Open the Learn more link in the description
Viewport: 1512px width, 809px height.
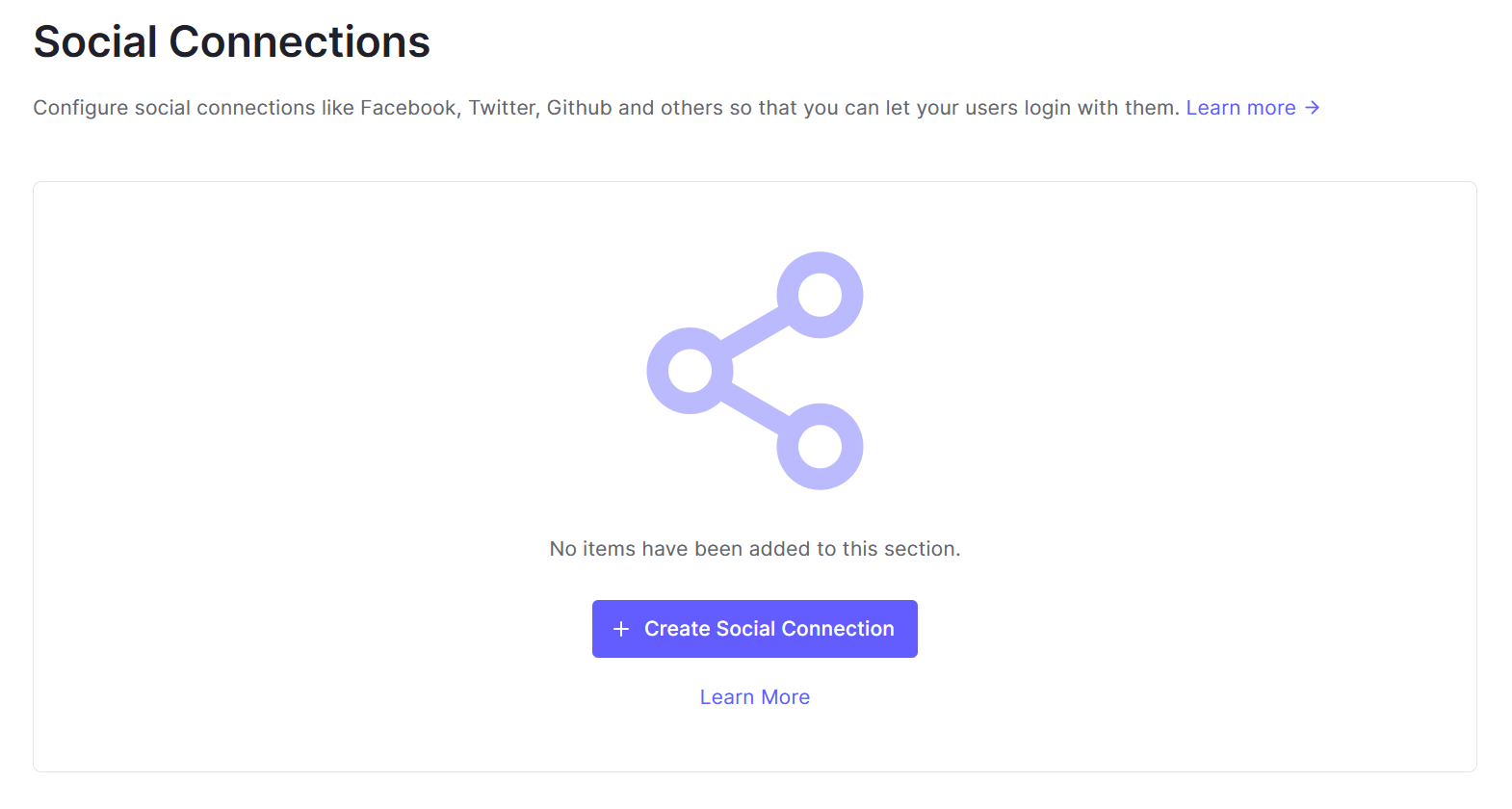(1240, 108)
